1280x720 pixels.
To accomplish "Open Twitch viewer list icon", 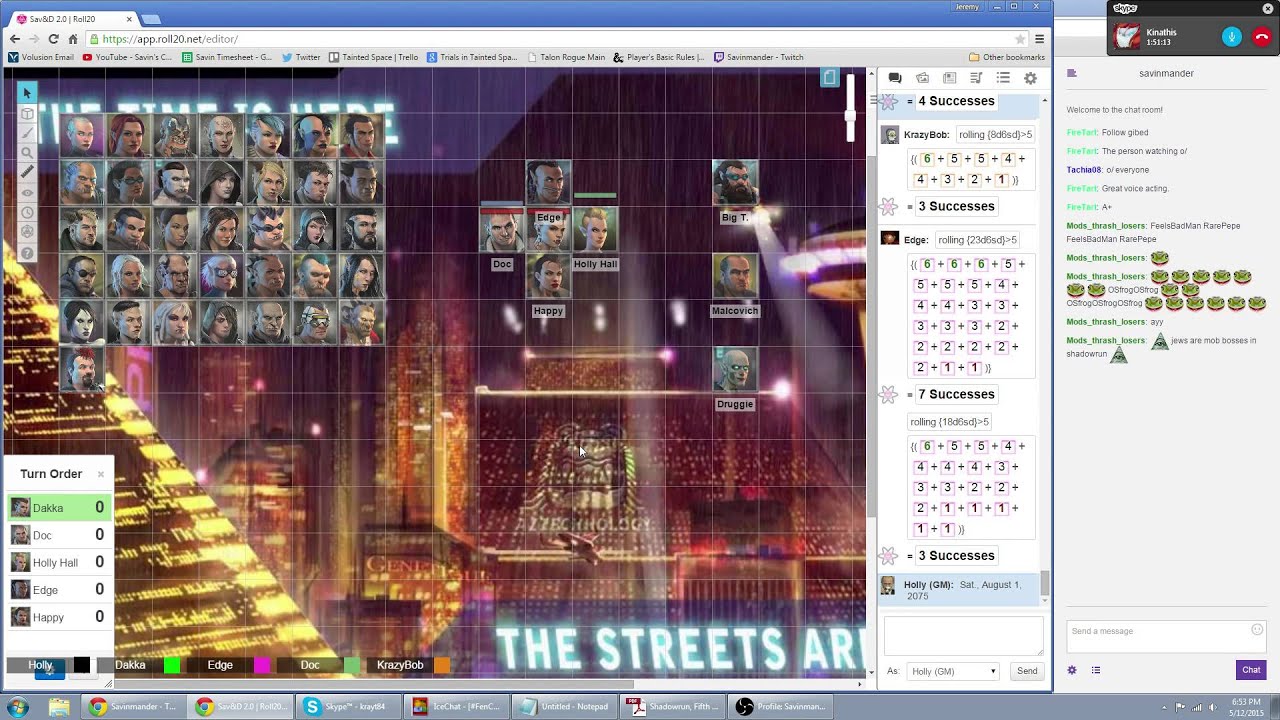I will pos(1096,670).
